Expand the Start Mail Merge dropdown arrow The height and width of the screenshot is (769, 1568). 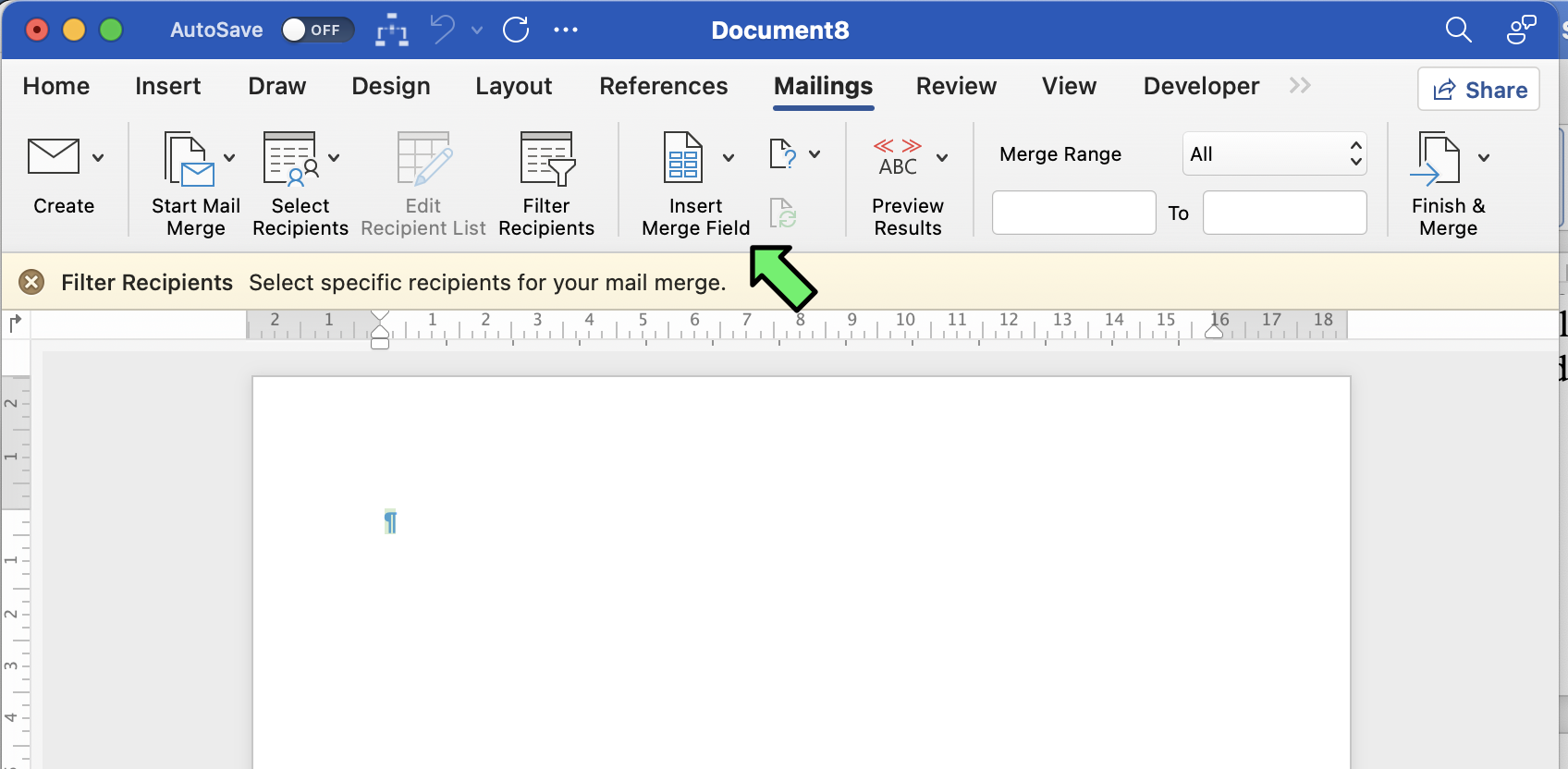[229, 157]
